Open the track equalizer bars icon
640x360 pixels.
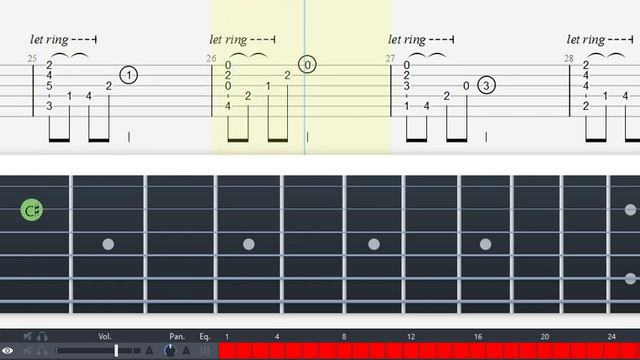(x=205, y=351)
